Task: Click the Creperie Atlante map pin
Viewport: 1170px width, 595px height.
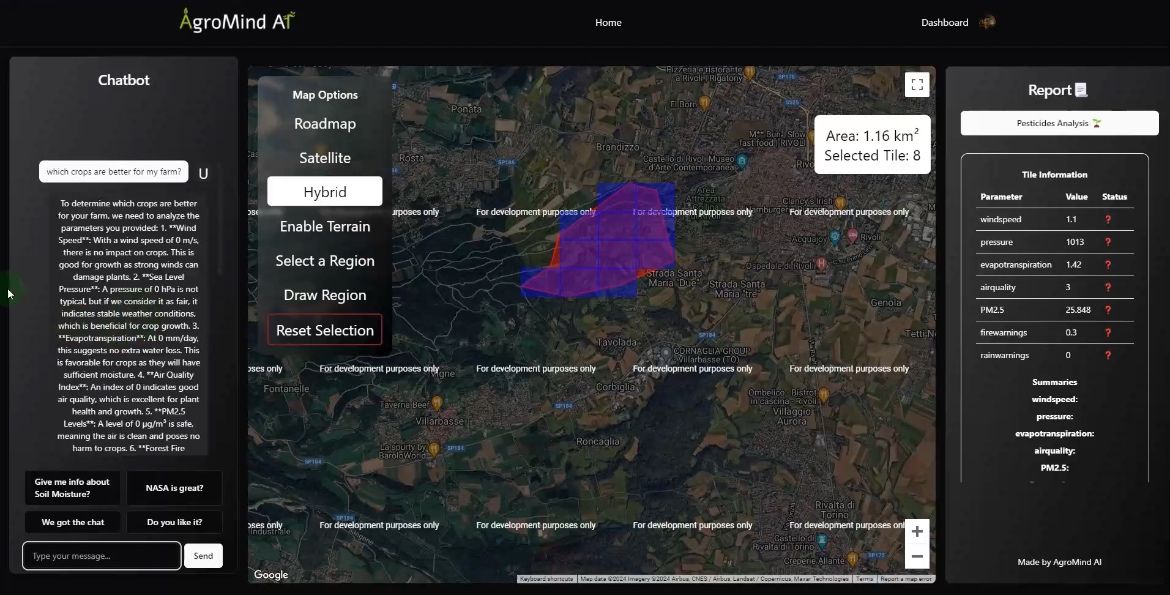Action: [x=853, y=558]
